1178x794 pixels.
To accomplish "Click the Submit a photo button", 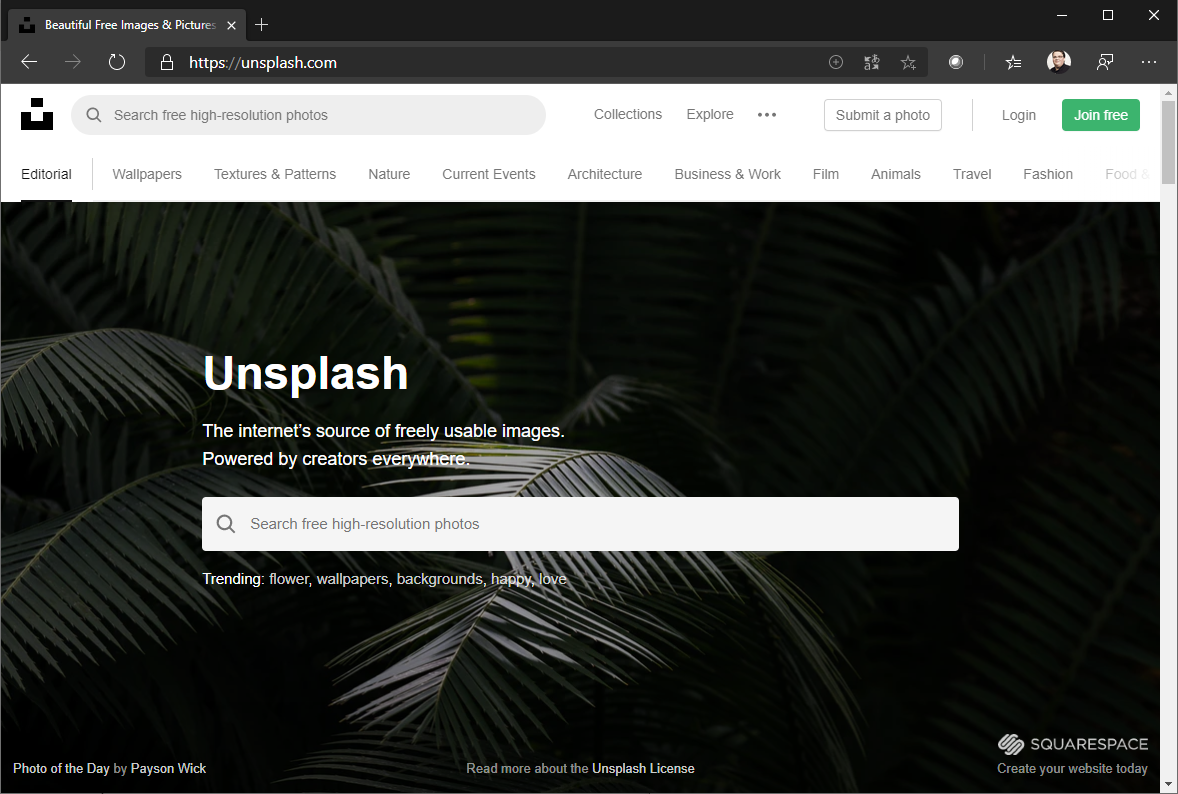I will 882,115.
